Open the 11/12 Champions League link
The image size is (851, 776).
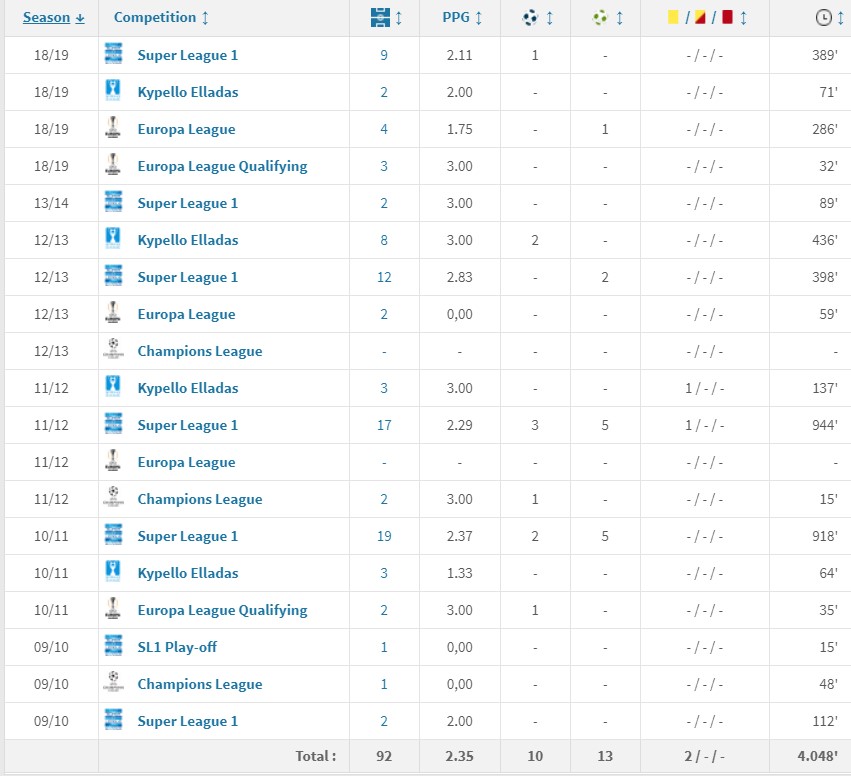[200, 499]
